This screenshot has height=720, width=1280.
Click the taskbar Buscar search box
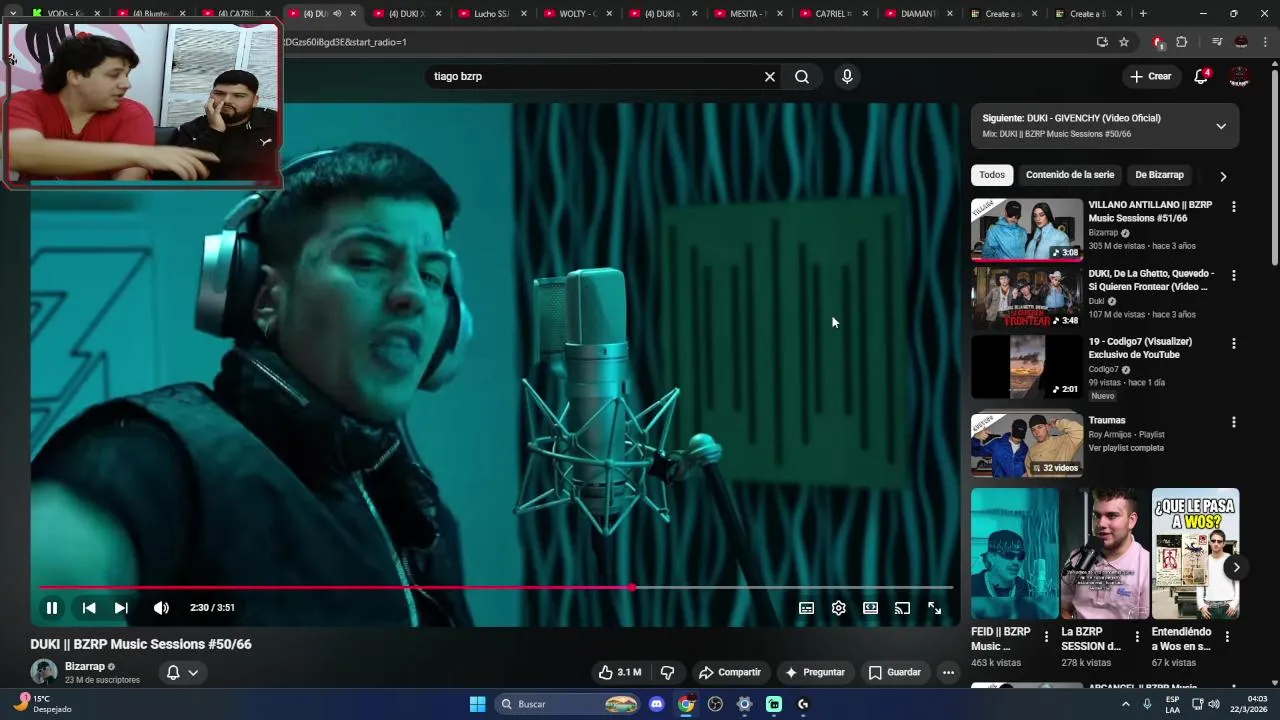(x=569, y=704)
